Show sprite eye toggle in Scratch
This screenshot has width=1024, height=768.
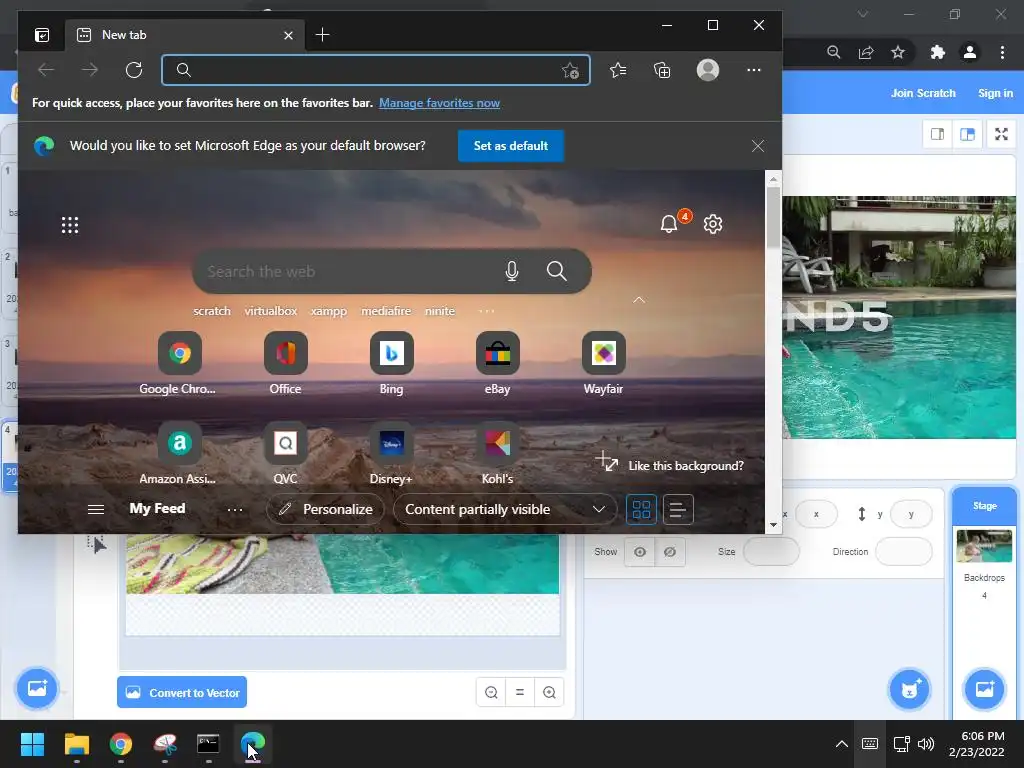tap(639, 552)
